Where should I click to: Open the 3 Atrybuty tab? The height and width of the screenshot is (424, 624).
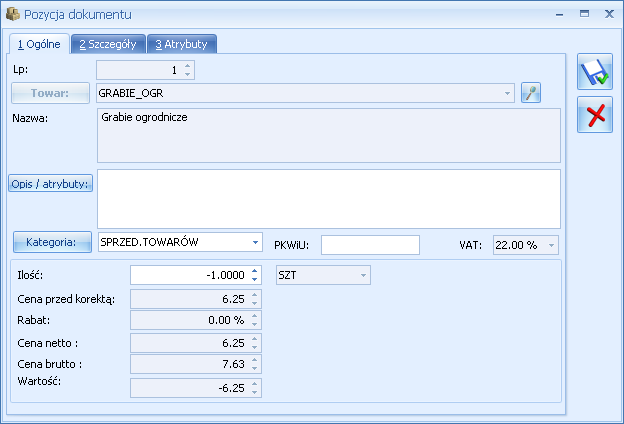point(181,44)
